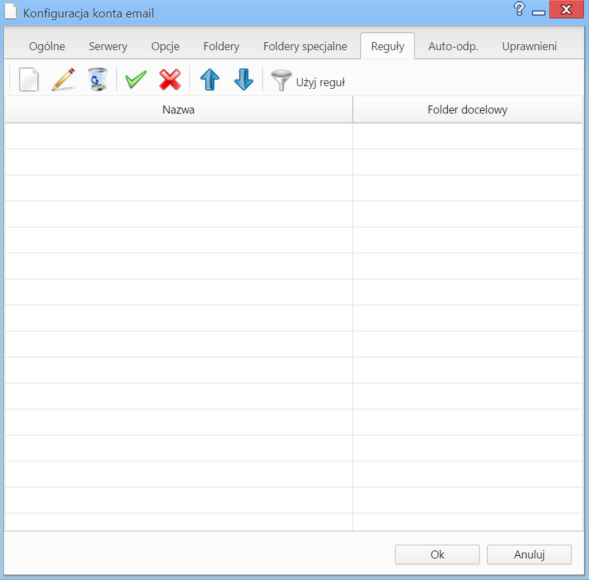Create a new rule with blank page icon
The image size is (589, 580).
29,79
